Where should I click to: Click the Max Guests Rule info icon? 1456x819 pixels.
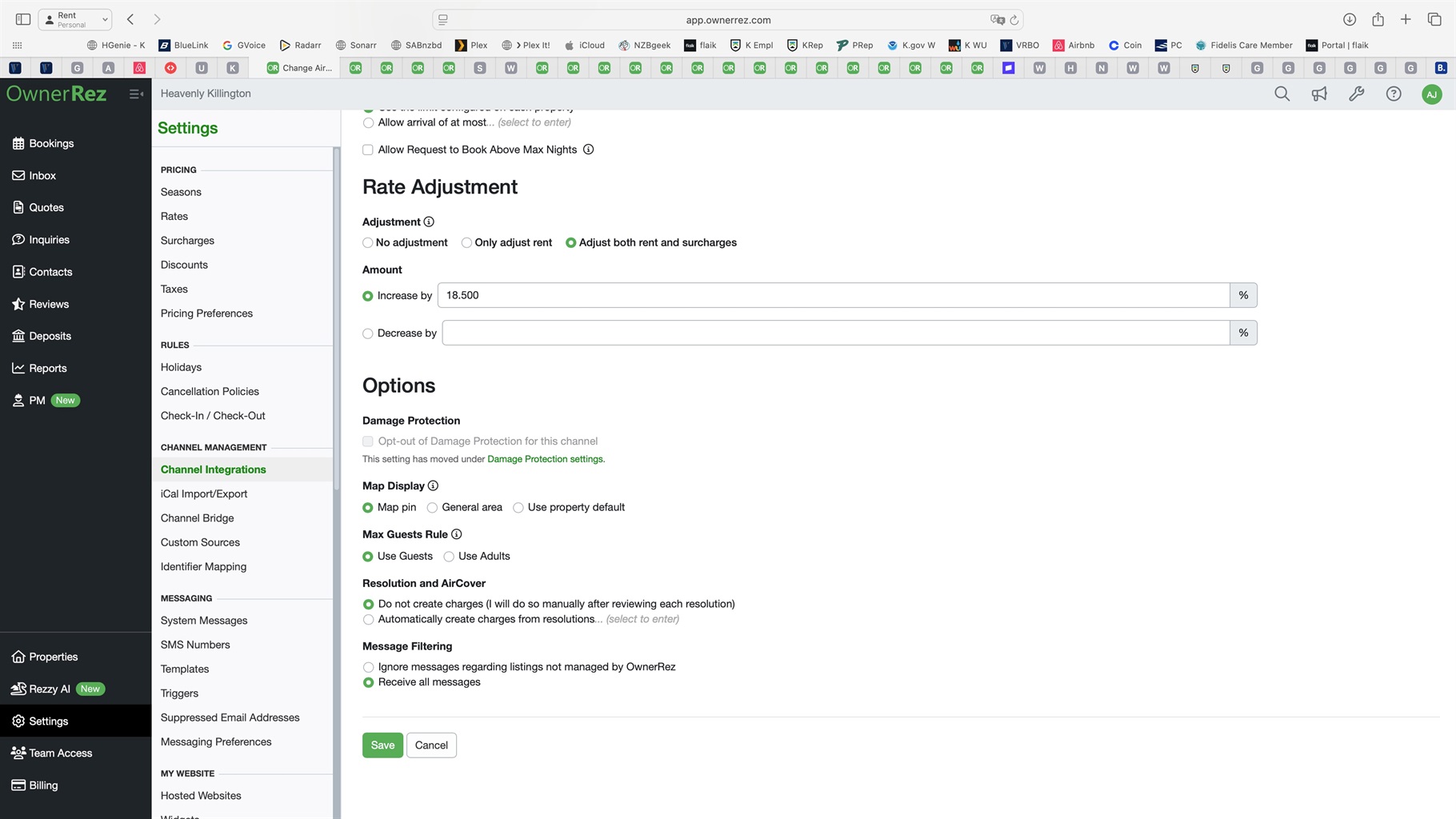pos(456,534)
